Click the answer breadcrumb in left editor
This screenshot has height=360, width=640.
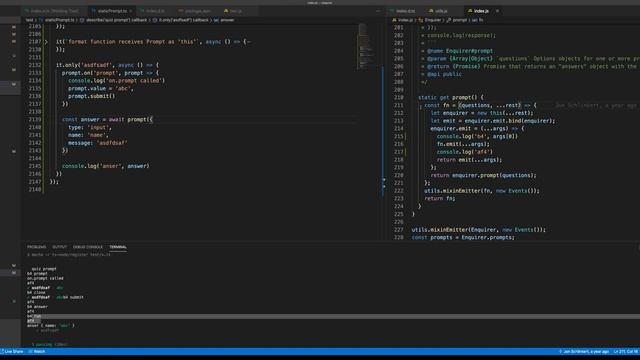(x=224, y=20)
